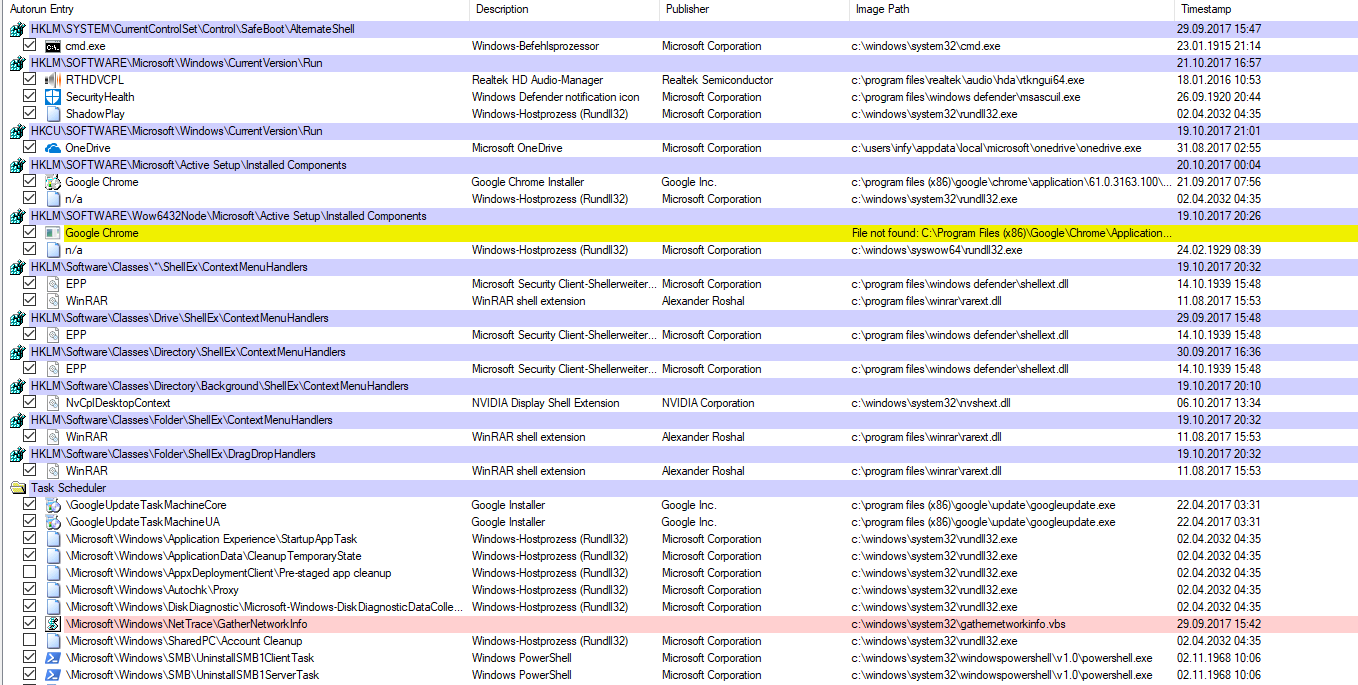This screenshot has width=1358, height=685.
Task: Sort by the Image Path column header
Action: (x=1012, y=9)
